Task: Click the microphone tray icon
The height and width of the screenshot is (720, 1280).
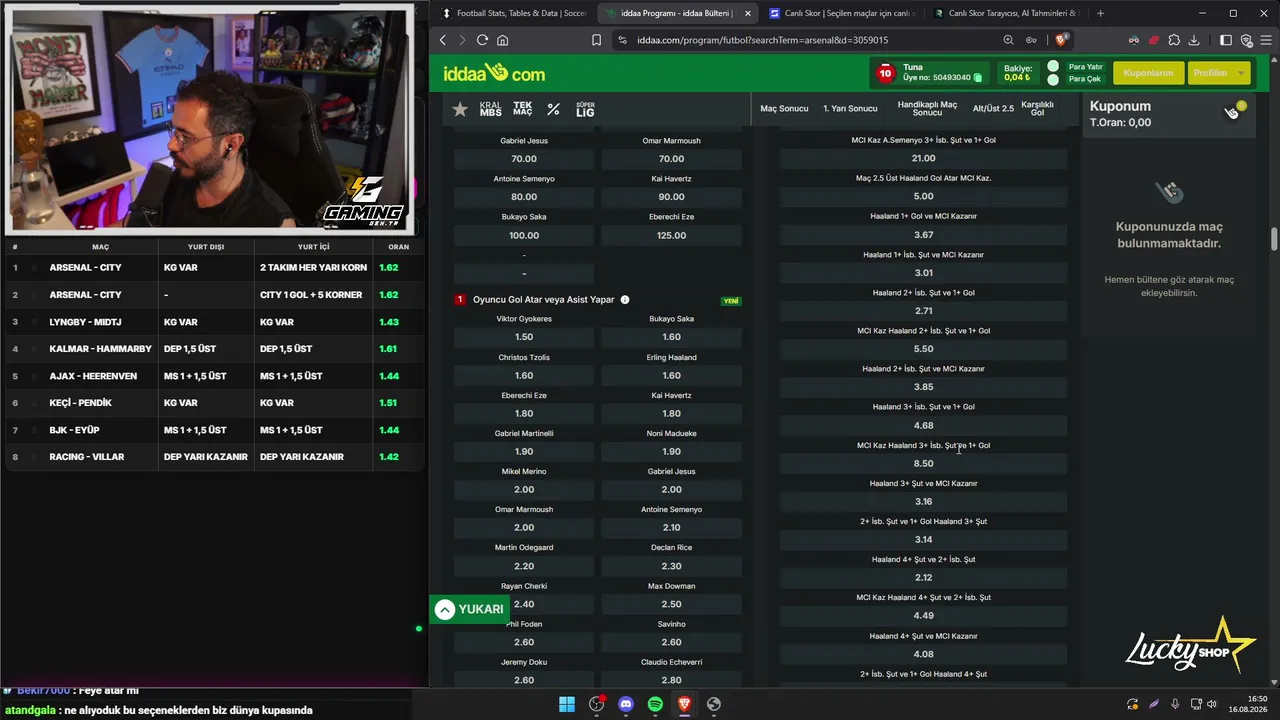Action: [x=1175, y=704]
